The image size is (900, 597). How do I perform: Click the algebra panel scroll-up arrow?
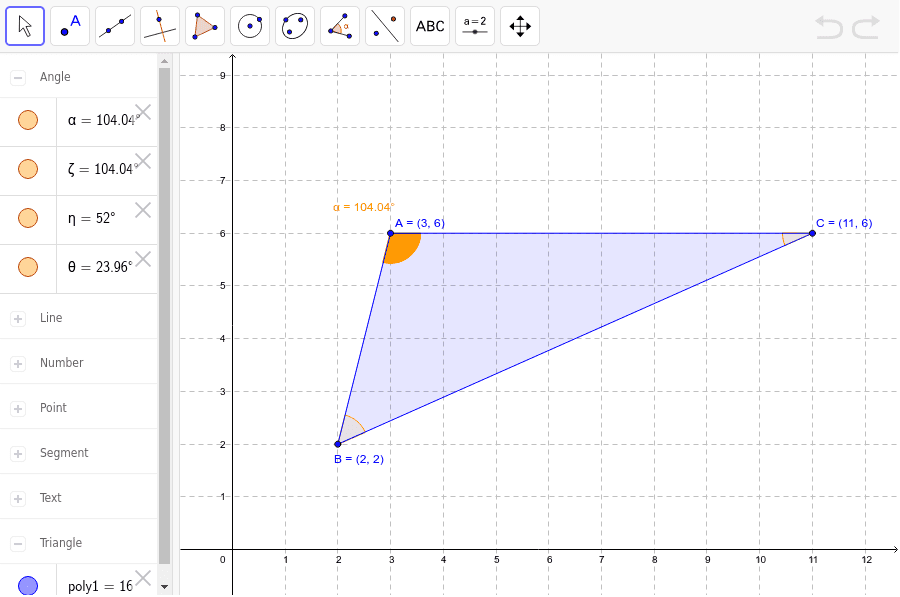pos(165,60)
